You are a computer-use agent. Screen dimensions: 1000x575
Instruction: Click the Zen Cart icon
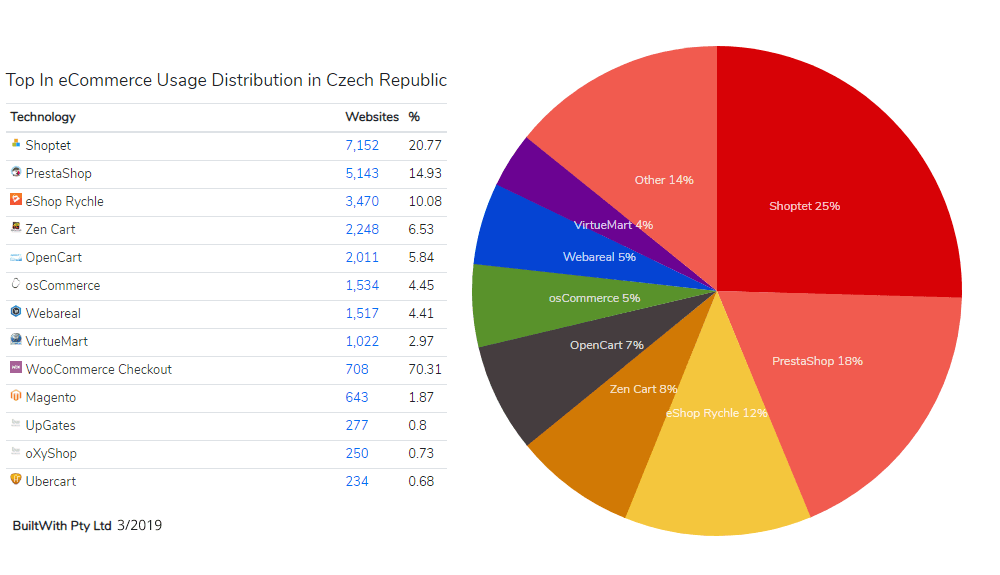(x=16, y=228)
